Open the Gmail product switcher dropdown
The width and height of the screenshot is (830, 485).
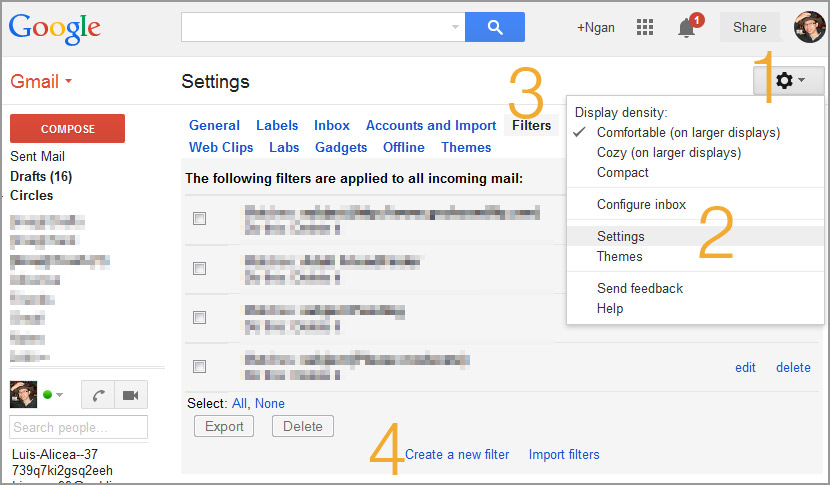click(x=41, y=82)
